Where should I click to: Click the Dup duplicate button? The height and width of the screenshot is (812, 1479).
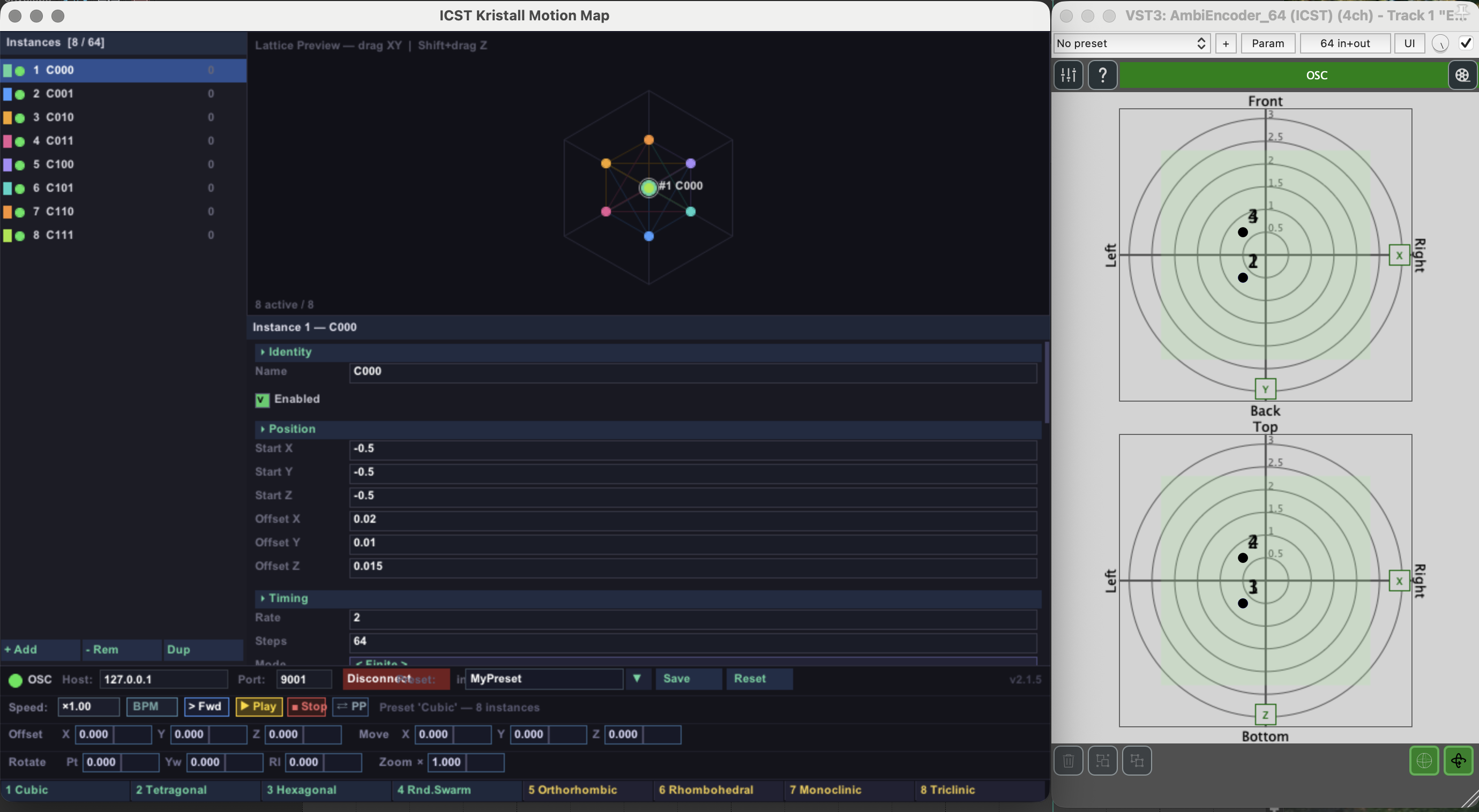pyautogui.click(x=203, y=650)
